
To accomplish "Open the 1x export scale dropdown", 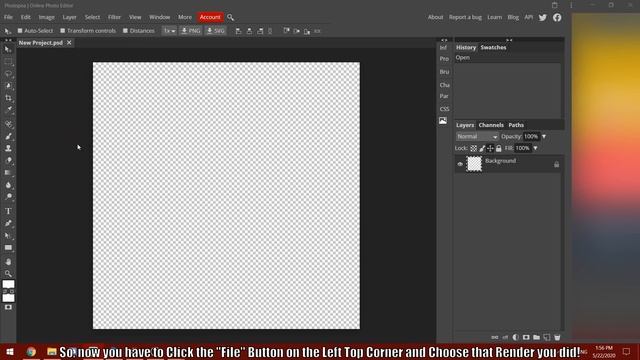I will (169, 31).
